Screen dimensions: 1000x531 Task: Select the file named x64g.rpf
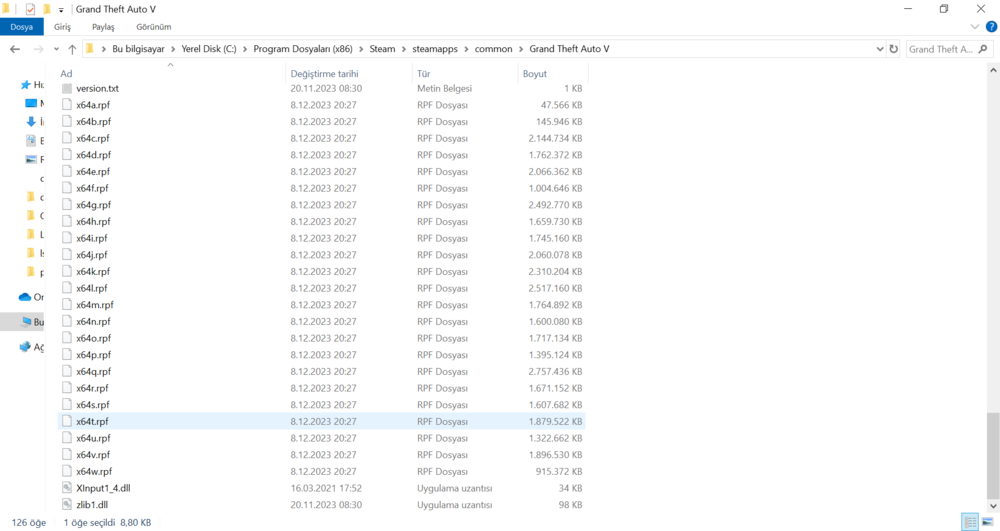(x=93, y=205)
